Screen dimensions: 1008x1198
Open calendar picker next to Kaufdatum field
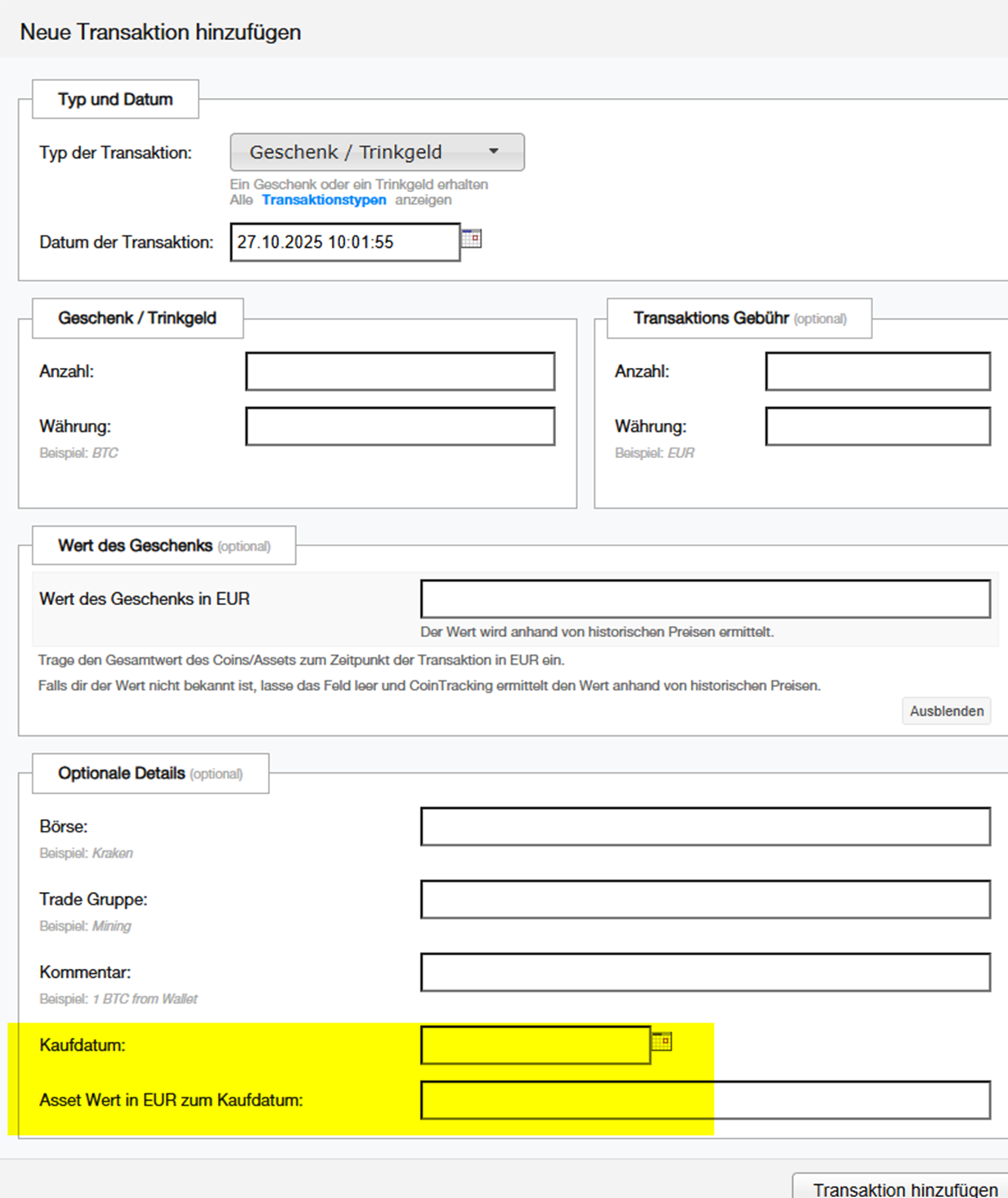[x=662, y=1041]
